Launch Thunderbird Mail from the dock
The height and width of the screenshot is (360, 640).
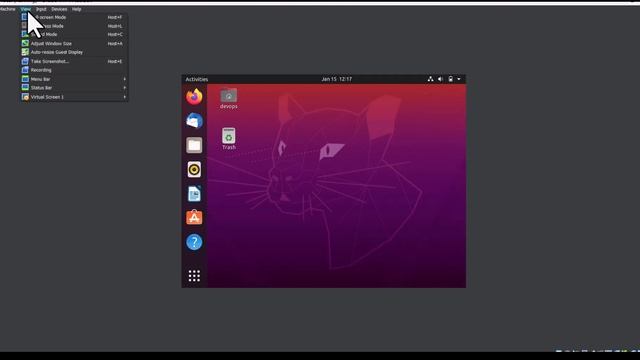coord(194,121)
